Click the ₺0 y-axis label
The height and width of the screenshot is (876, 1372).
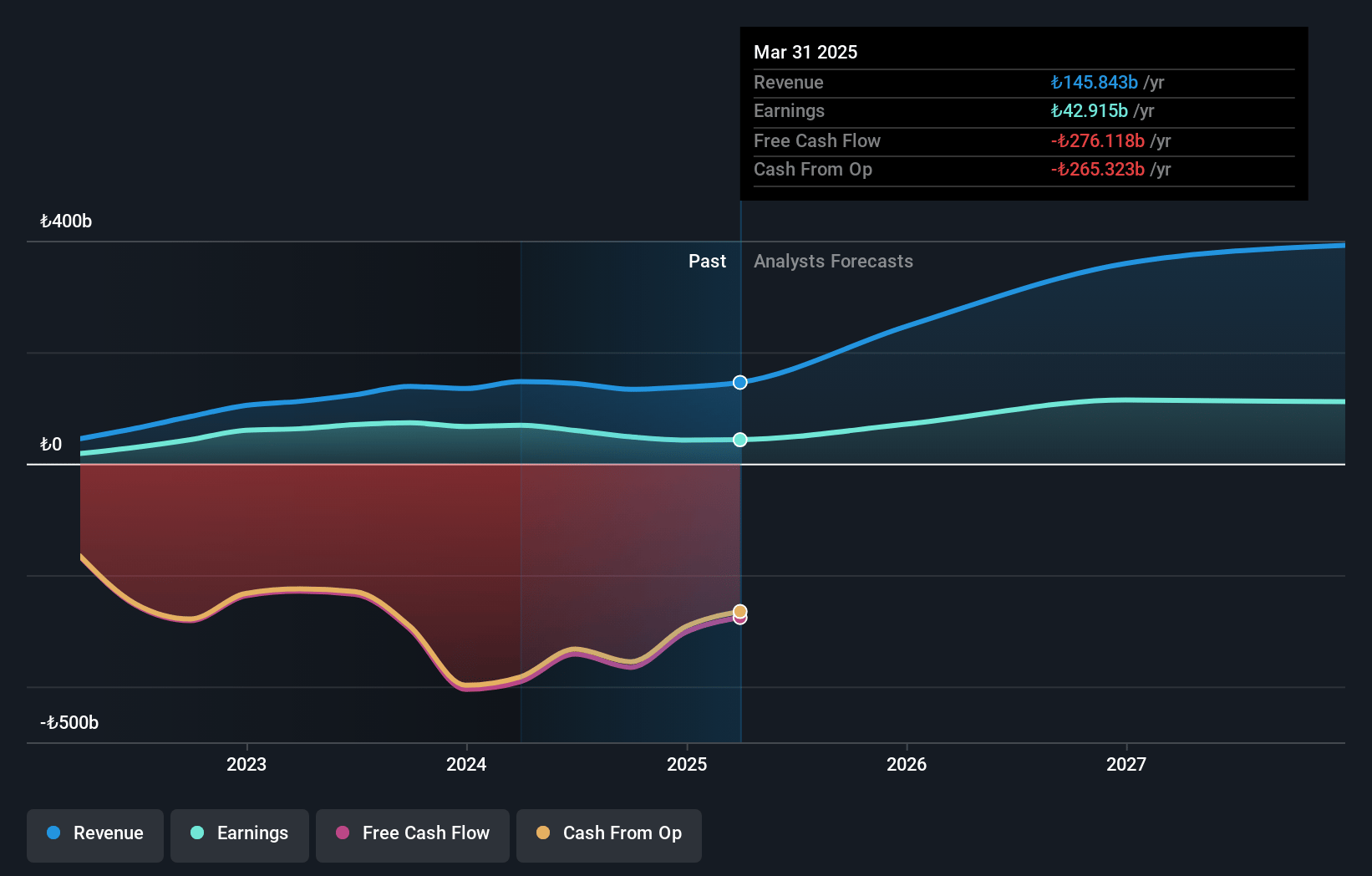tap(51, 445)
